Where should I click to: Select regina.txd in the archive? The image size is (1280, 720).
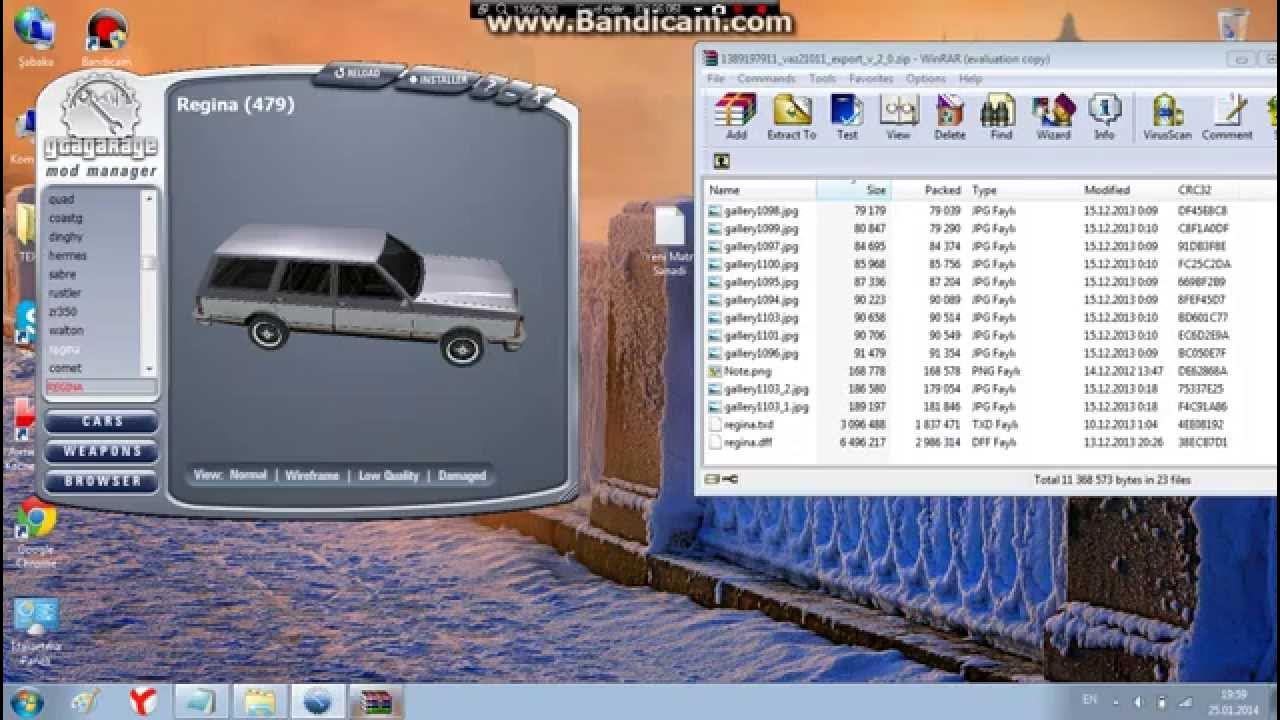point(748,425)
